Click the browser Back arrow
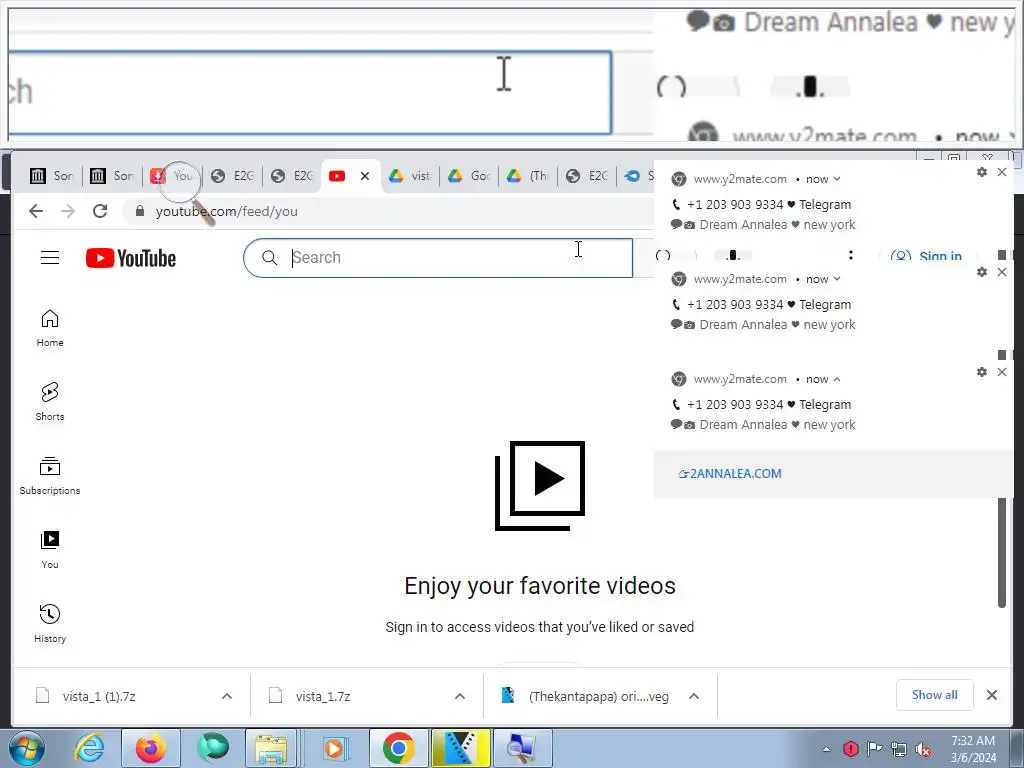The image size is (1024, 768). (x=36, y=211)
